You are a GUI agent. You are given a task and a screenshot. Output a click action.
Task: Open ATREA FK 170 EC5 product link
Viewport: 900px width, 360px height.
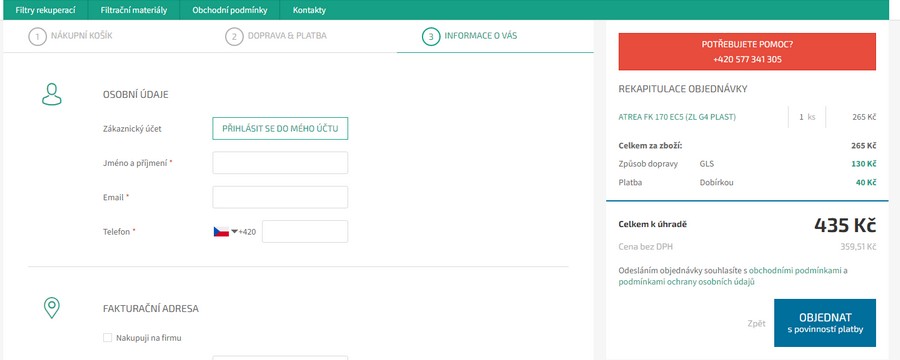click(677, 117)
